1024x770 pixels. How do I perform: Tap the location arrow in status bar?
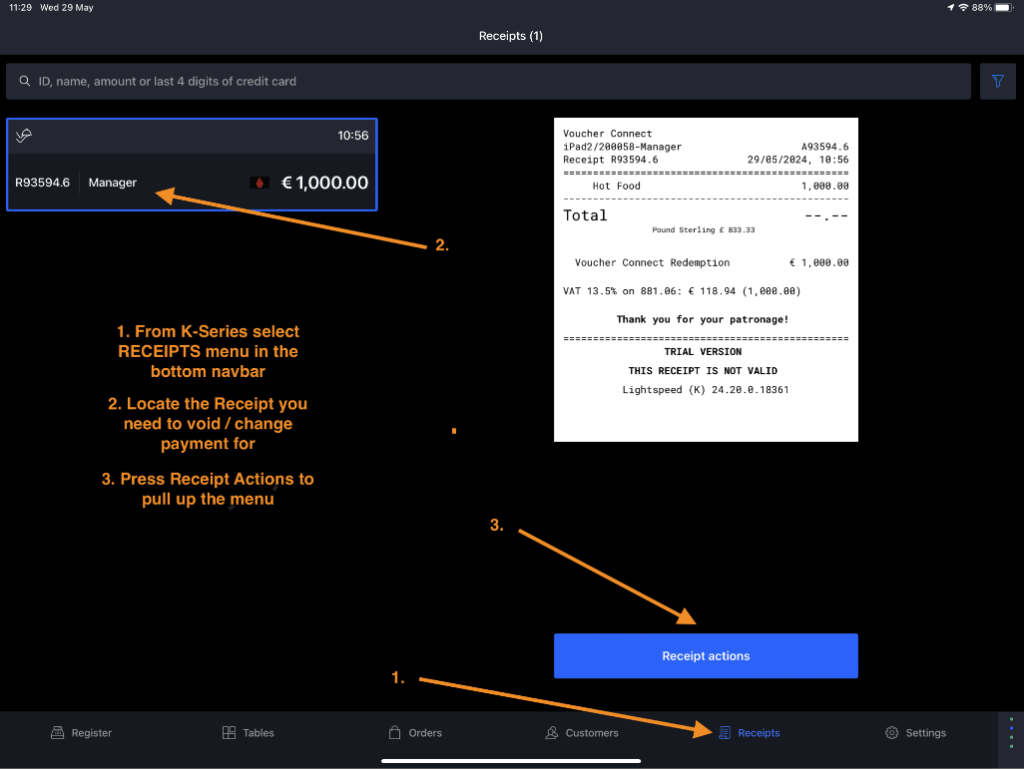point(950,8)
